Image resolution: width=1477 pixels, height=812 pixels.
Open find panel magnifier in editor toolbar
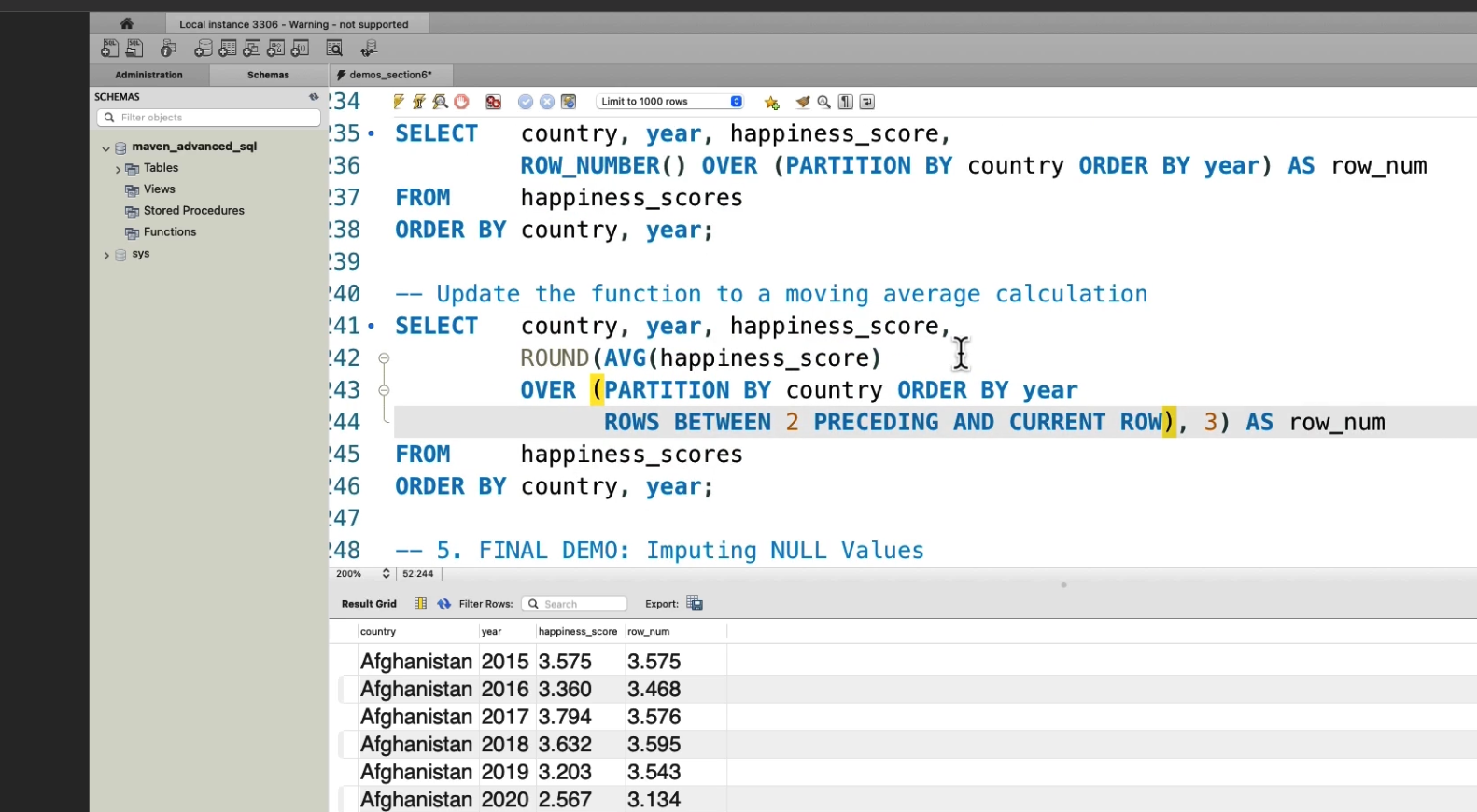click(823, 102)
